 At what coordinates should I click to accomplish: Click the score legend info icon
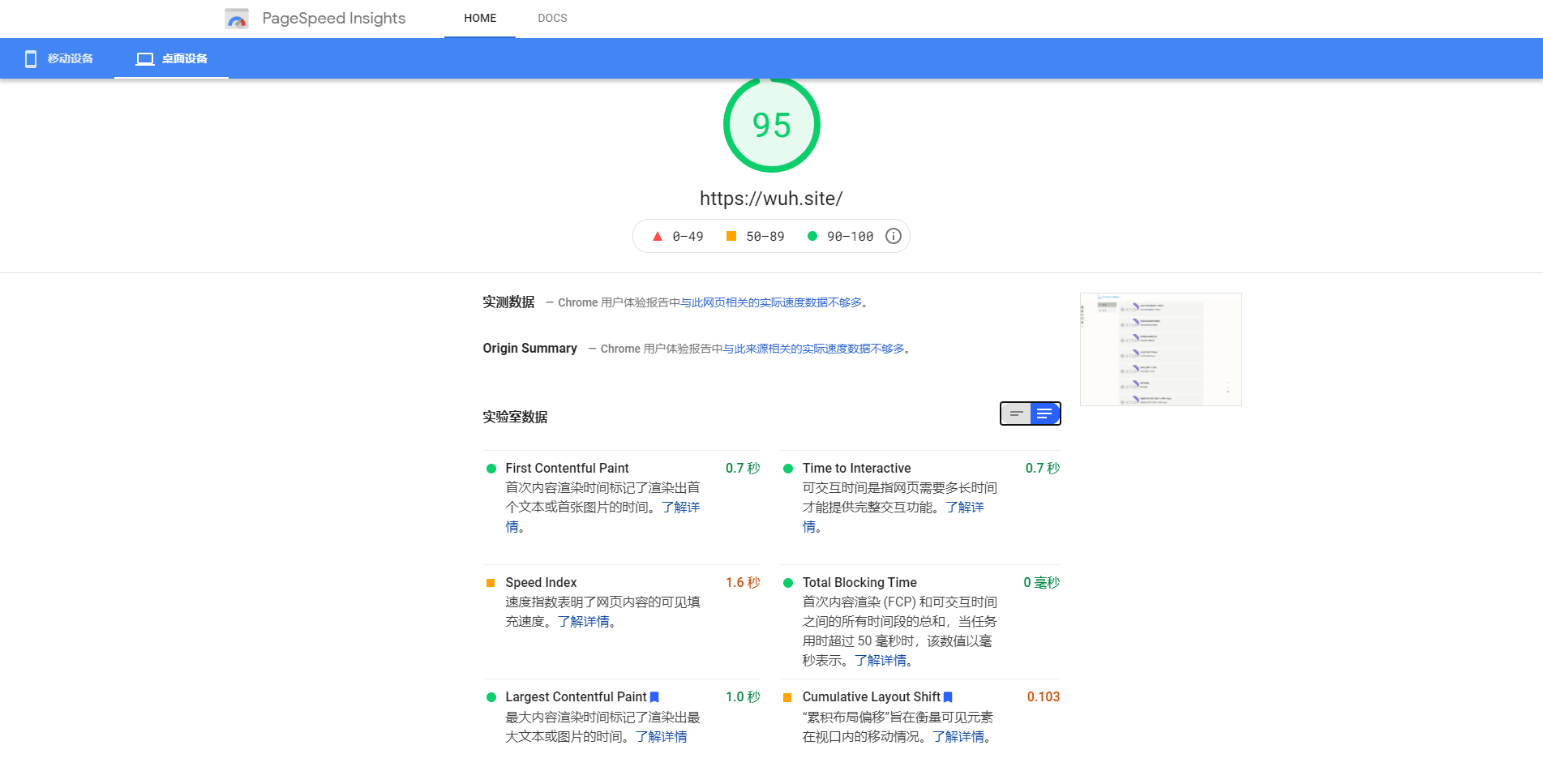(893, 236)
